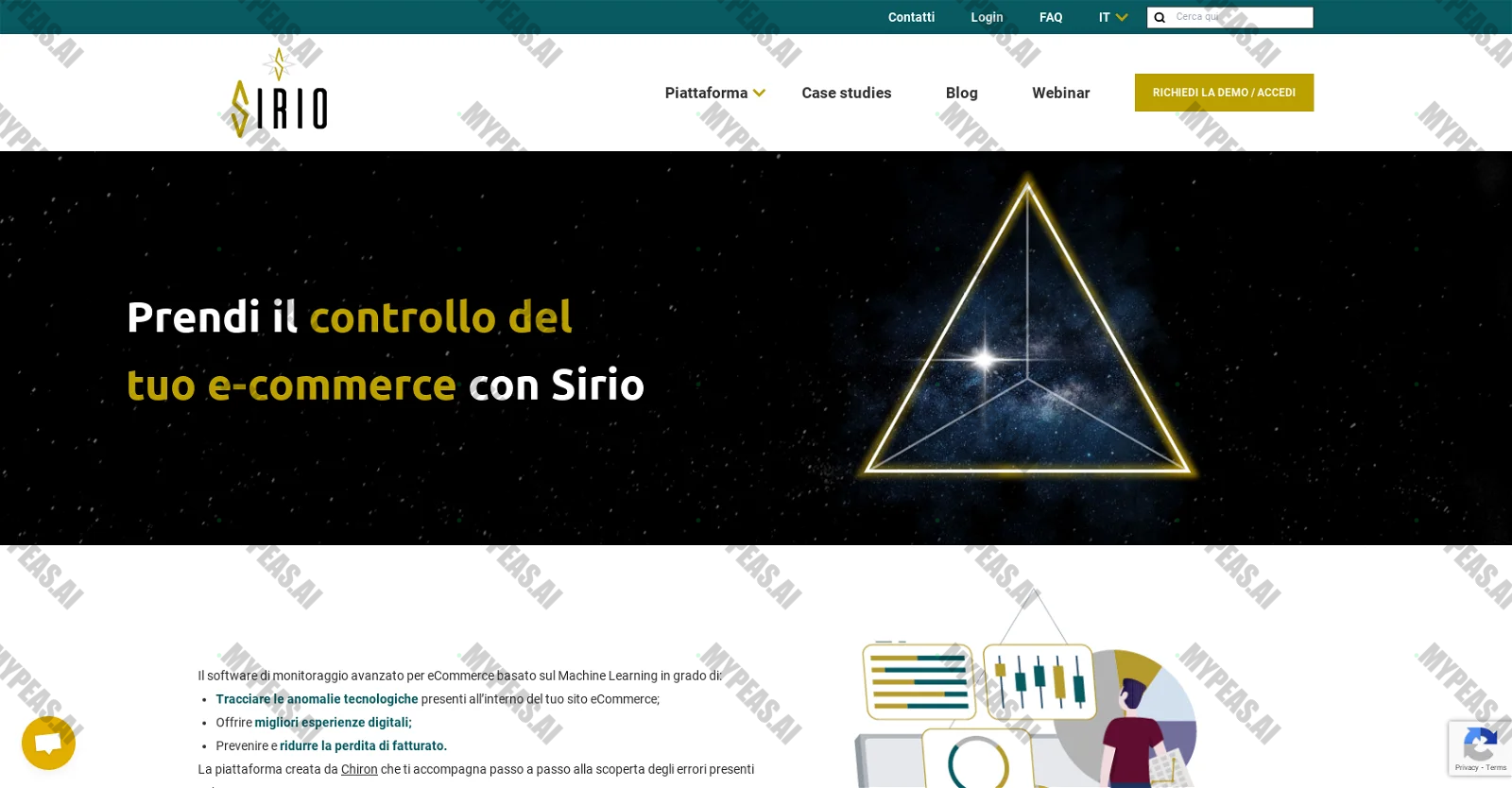The height and width of the screenshot is (788, 1512).
Task: Open the Webinar page
Action: [x=1060, y=93]
